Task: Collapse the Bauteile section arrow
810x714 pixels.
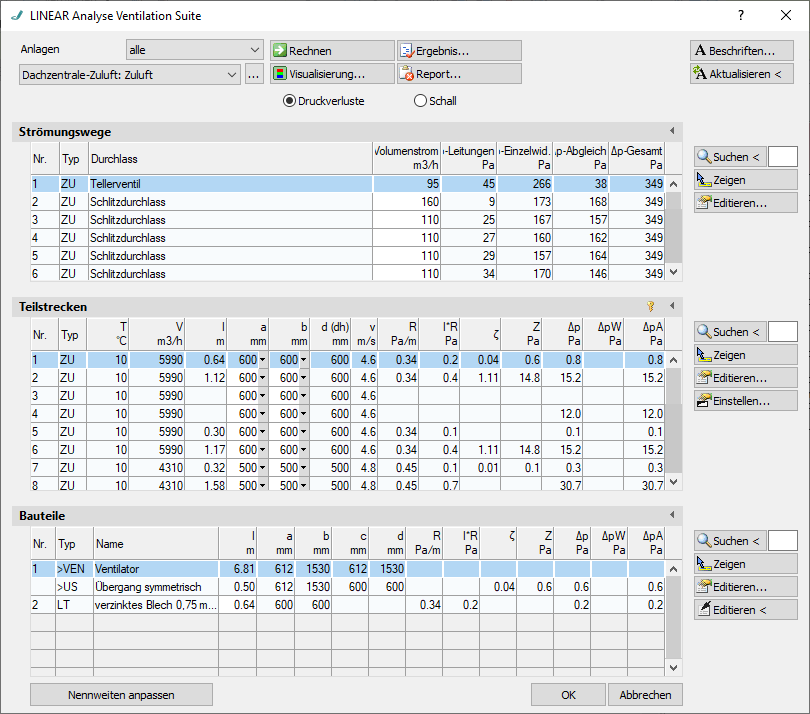Action: (672, 515)
